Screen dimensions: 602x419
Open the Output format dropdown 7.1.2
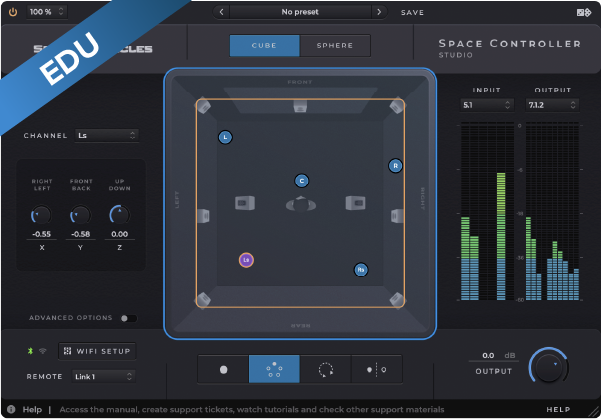click(548, 104)
